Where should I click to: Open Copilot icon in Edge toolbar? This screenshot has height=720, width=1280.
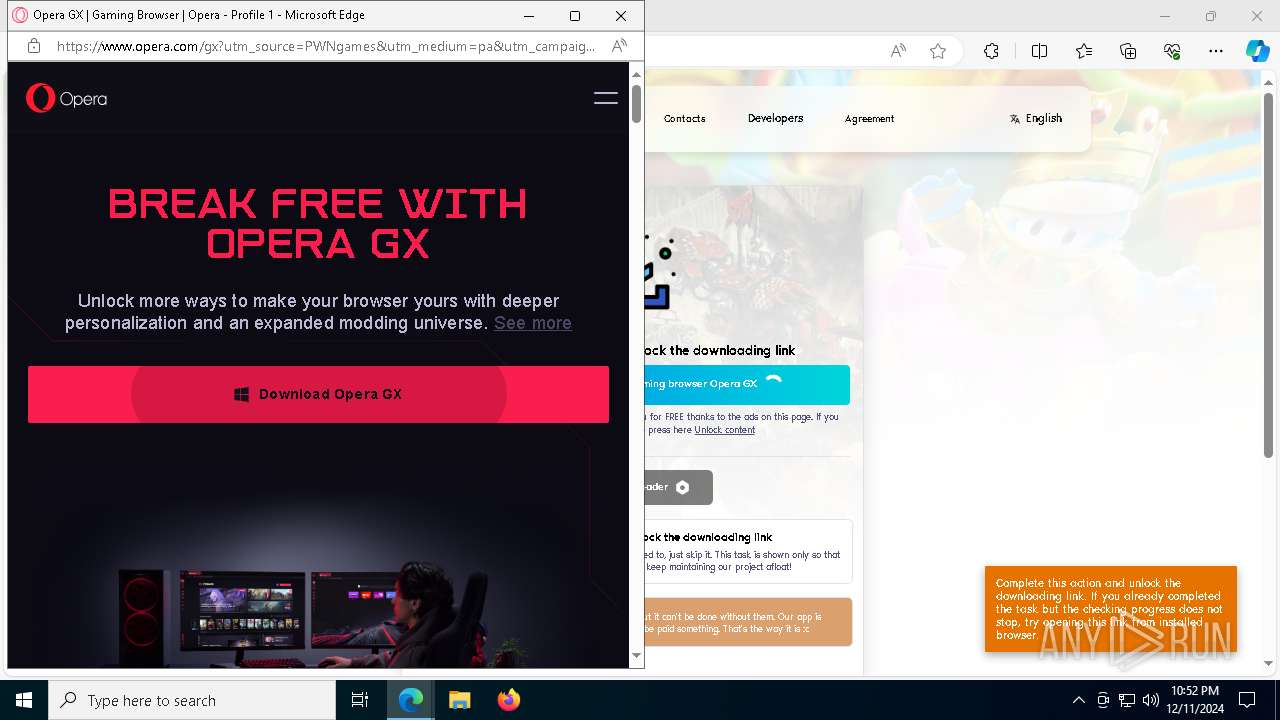point(1257,51)
